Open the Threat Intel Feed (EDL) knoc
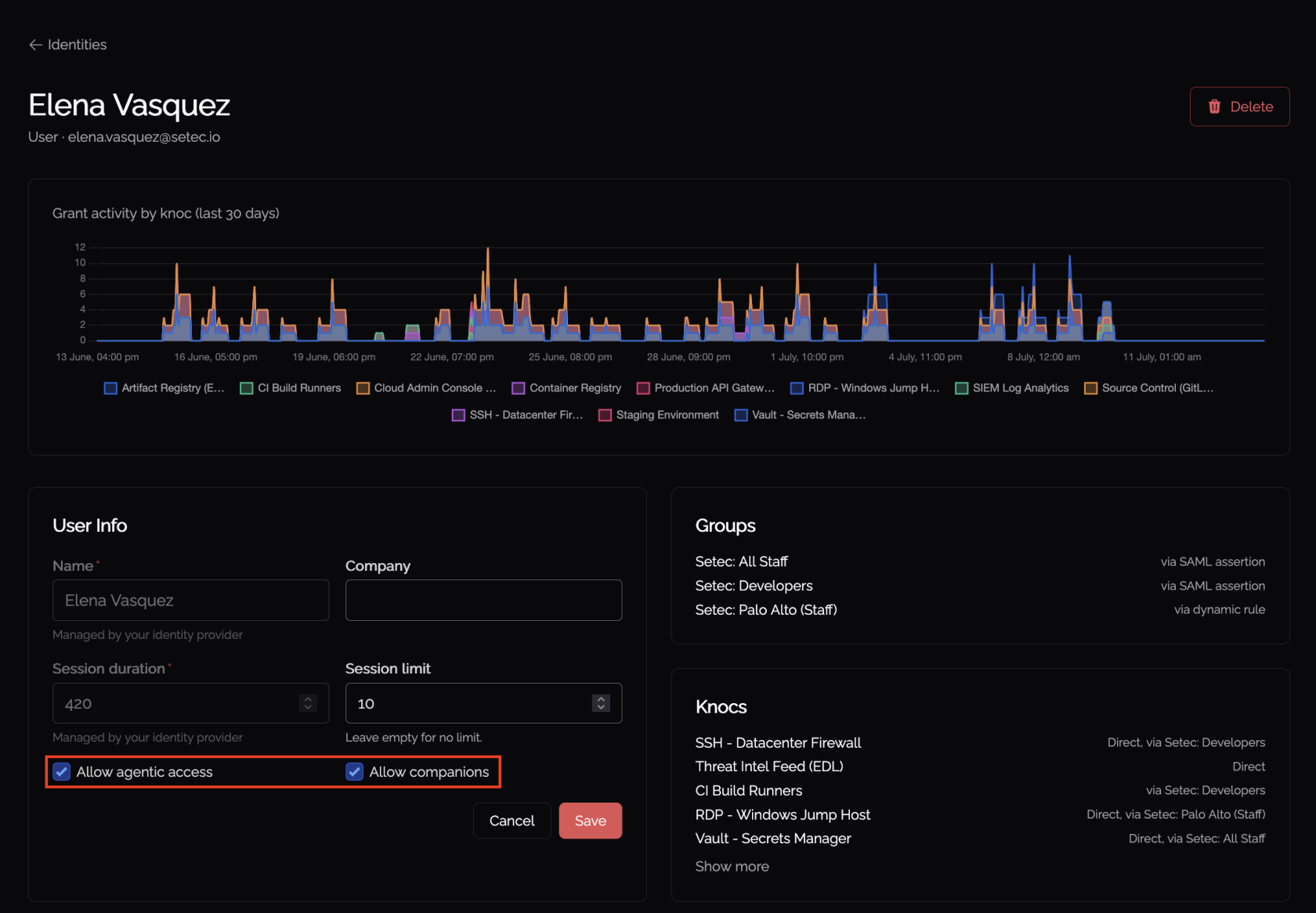The width and height of the screenshot is (1316, 913). pos(769,767)
